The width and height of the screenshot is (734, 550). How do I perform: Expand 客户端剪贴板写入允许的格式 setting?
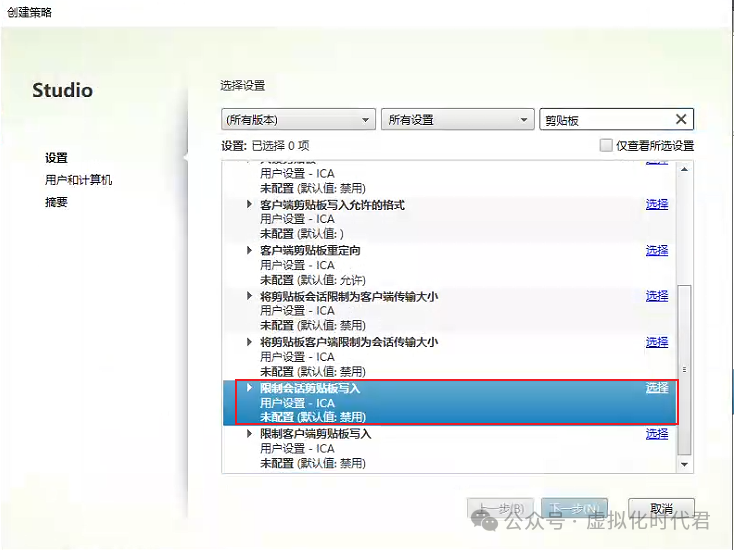coord(250,204)
